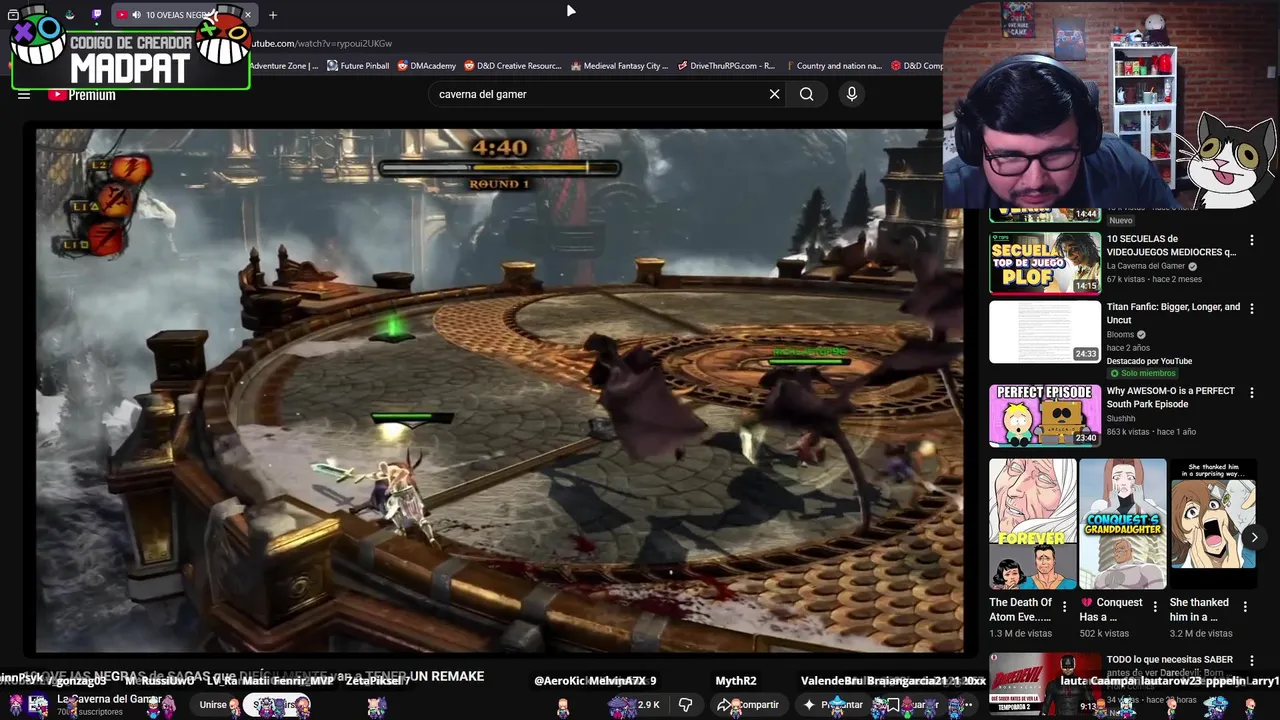Click the Preguntar ask button
This screenshot has height=720, width=1280.
pos(832,705)
